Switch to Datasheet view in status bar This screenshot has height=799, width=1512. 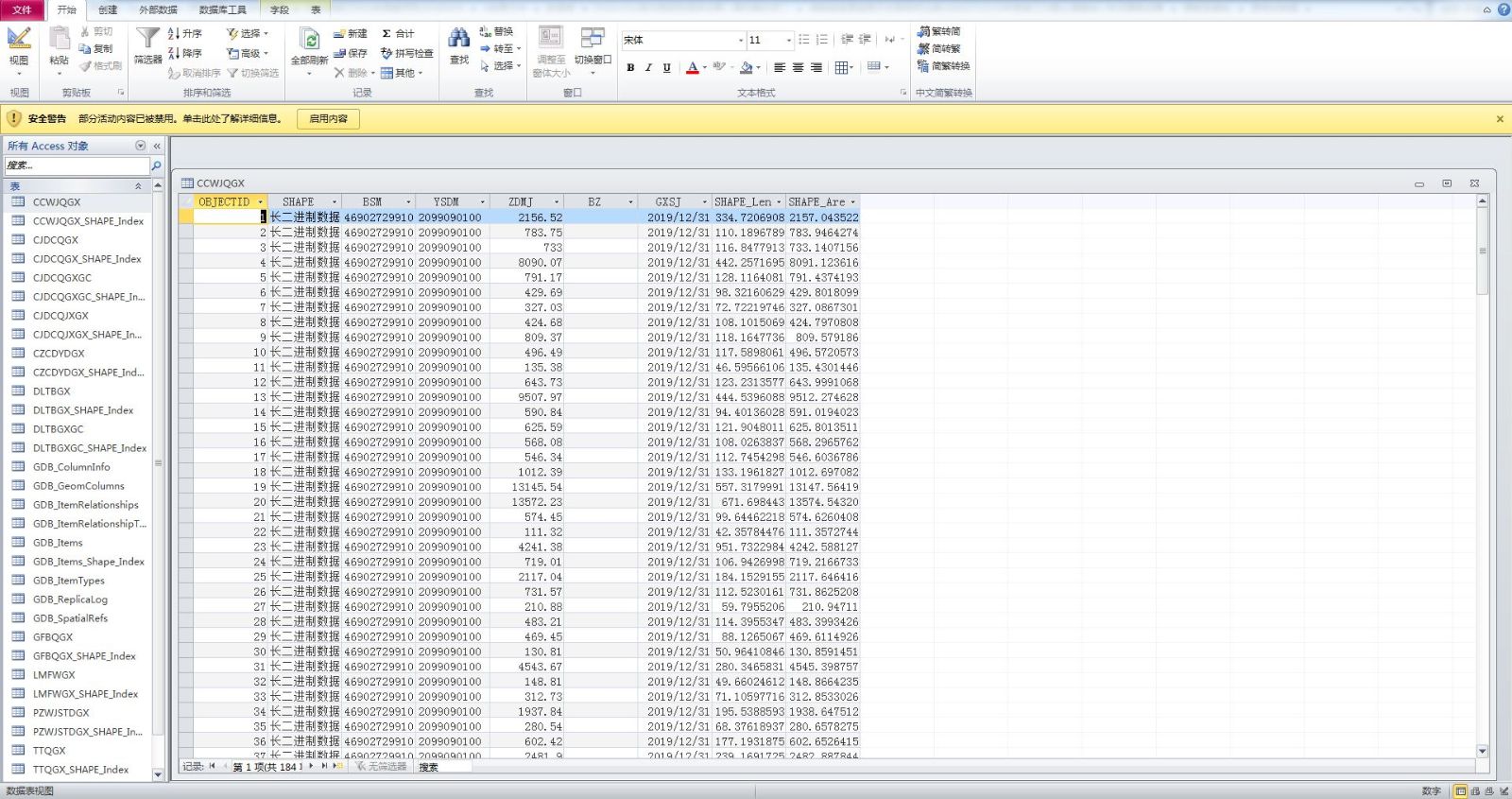click(x=1461, y=790)
